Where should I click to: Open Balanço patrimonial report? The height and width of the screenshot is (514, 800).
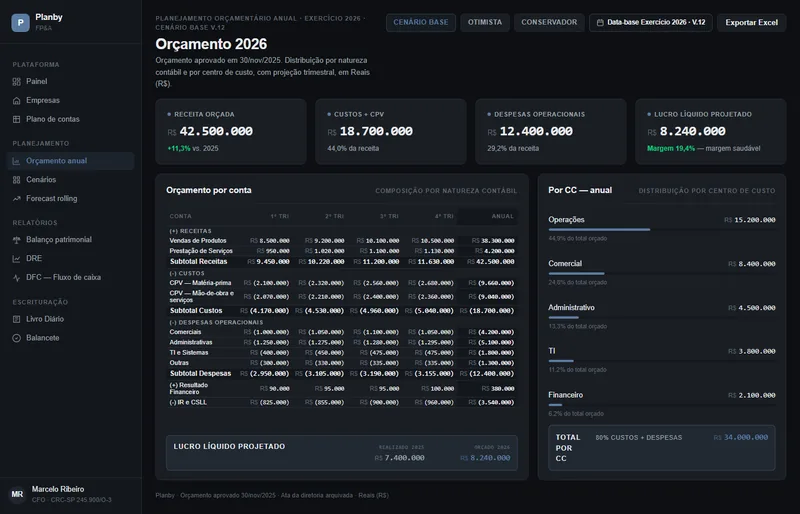70,240
